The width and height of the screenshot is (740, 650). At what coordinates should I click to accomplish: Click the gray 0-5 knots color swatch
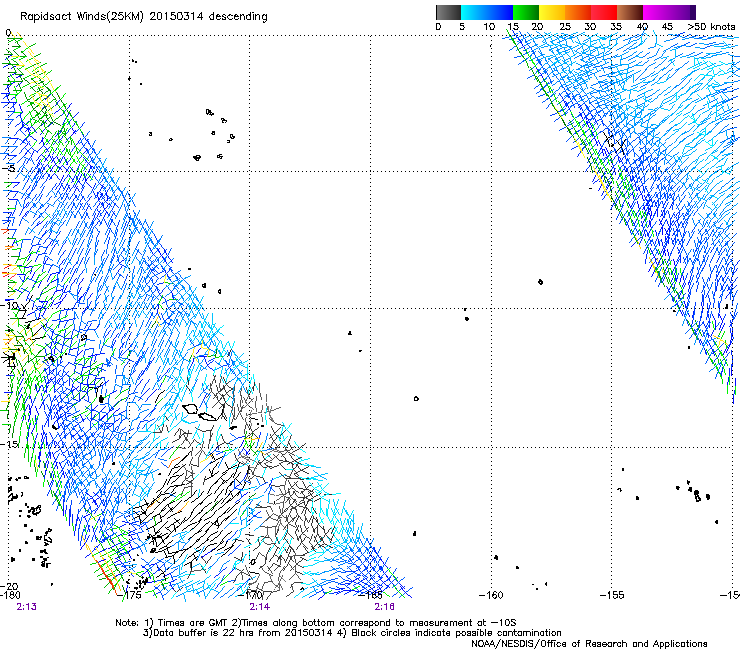tap(448, 12)
